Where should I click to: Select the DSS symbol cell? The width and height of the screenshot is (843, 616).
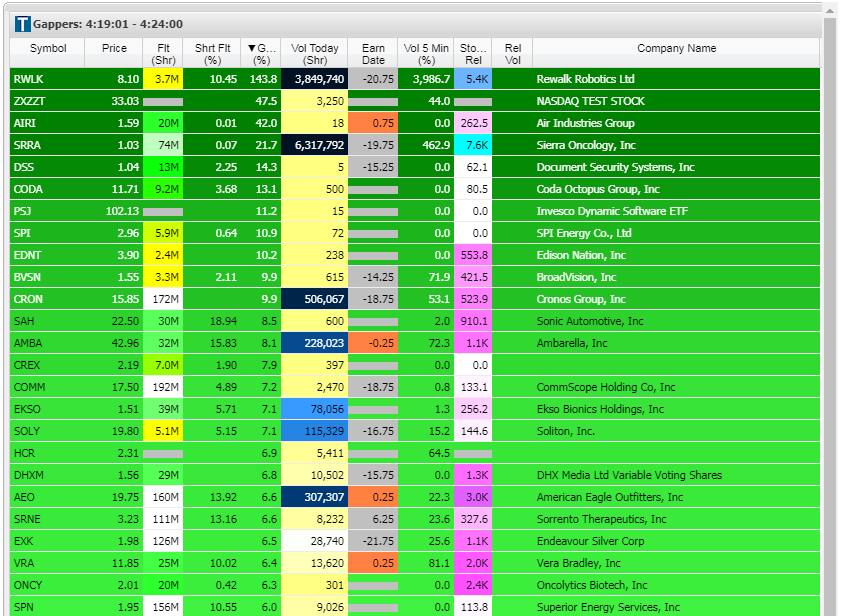pyautogui.click(x=48, y=167)
